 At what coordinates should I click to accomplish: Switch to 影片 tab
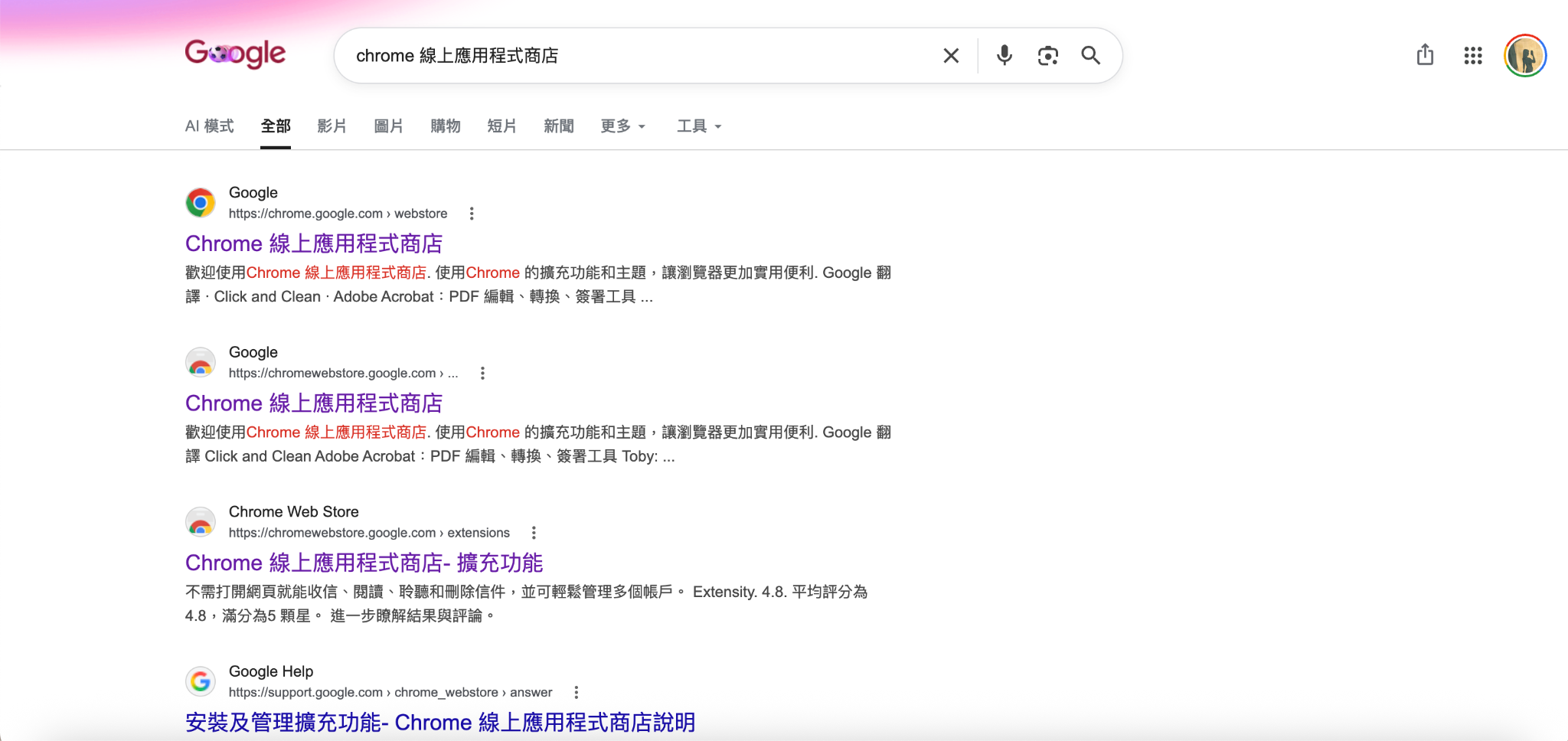click(x=332, y=126)
